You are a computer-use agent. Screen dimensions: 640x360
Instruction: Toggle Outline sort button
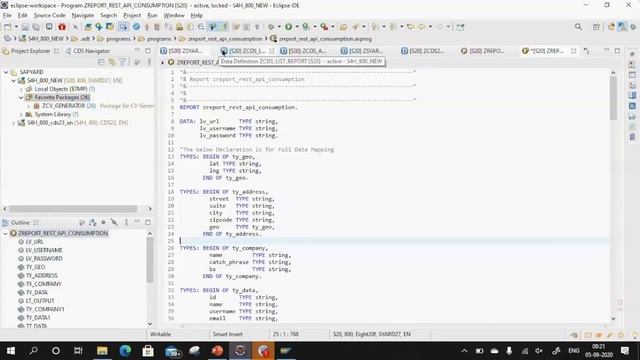(x=93, y=222)
